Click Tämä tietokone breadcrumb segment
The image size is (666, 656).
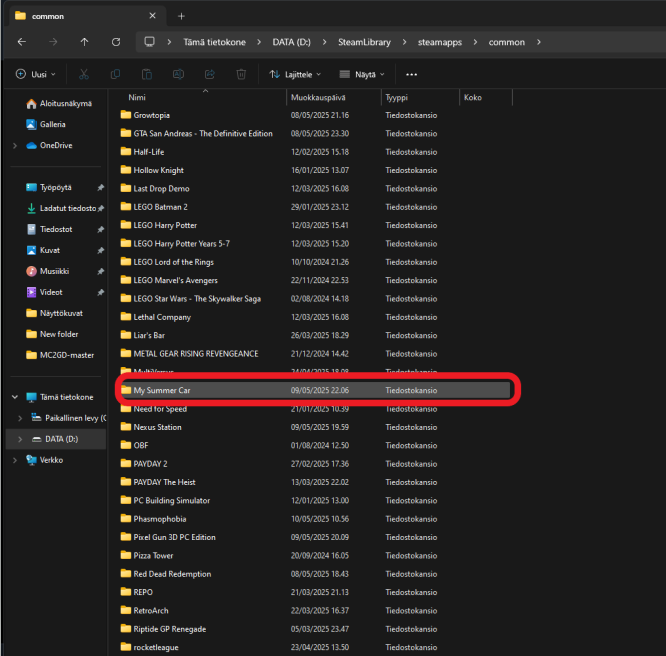[214, 42]
